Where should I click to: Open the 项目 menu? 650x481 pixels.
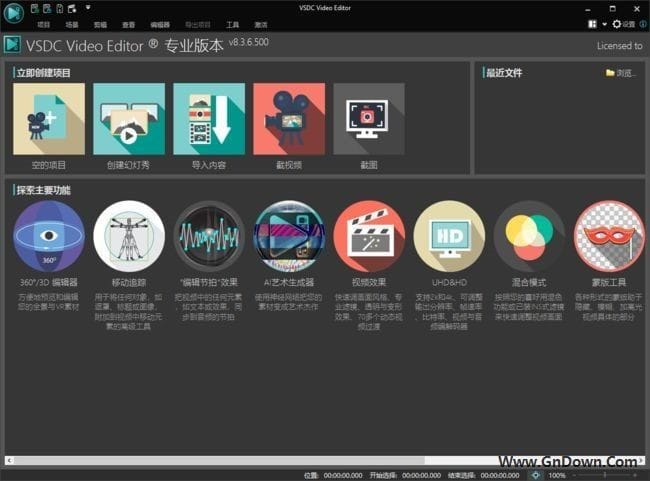tap(44, 25)
